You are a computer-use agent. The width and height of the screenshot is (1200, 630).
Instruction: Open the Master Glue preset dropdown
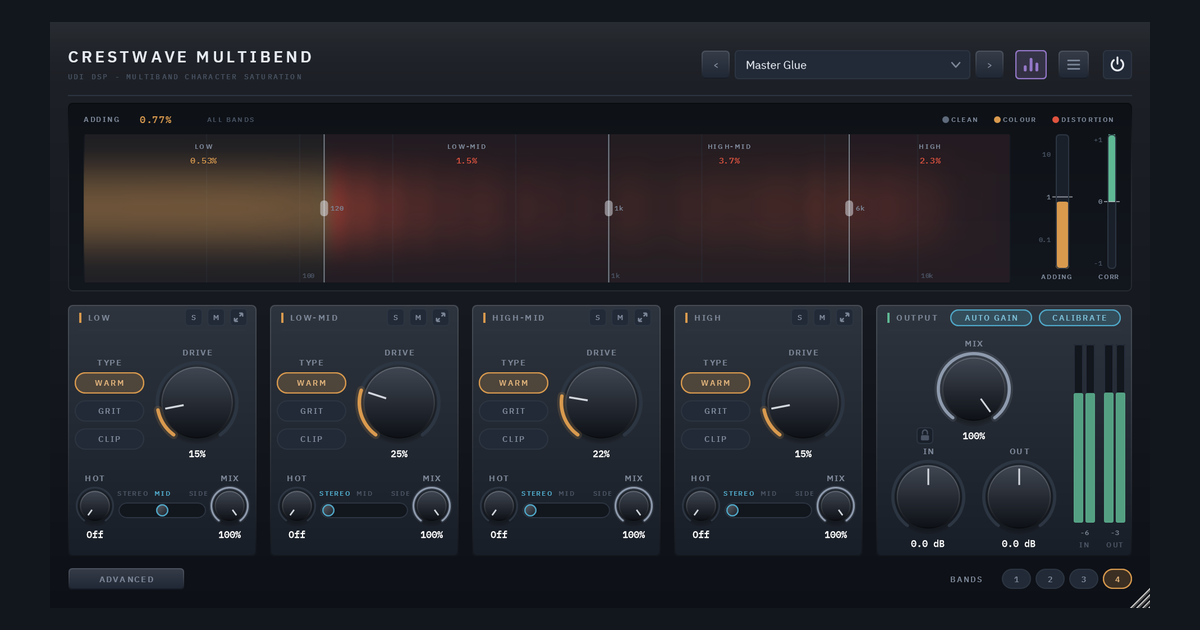click(852, 65)
